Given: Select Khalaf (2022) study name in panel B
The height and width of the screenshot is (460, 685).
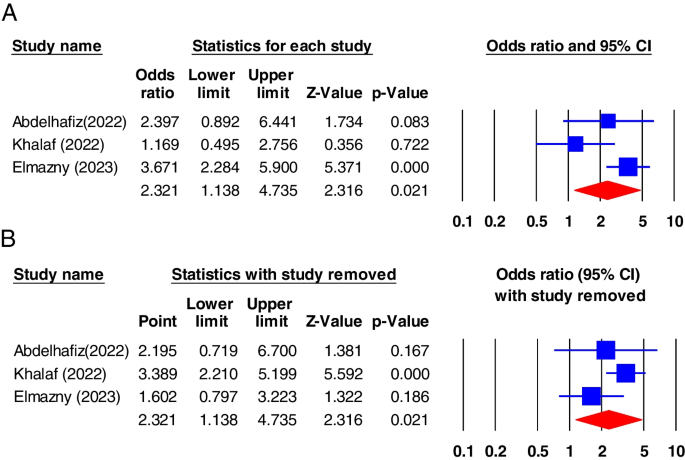Looking at the screenshot, I should pyautogui.click(x=56, y=373).
